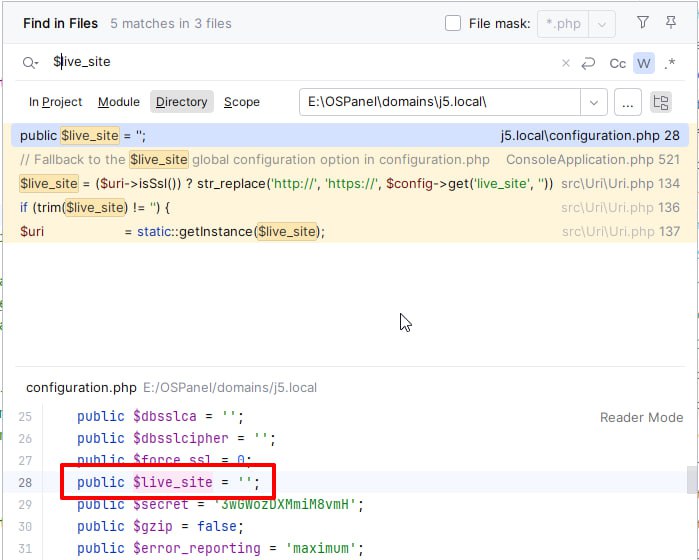The width and height of the screenshot is (699, 560).
Task: Toggle Match Case (Cc) option
Action: pos(617,64)
